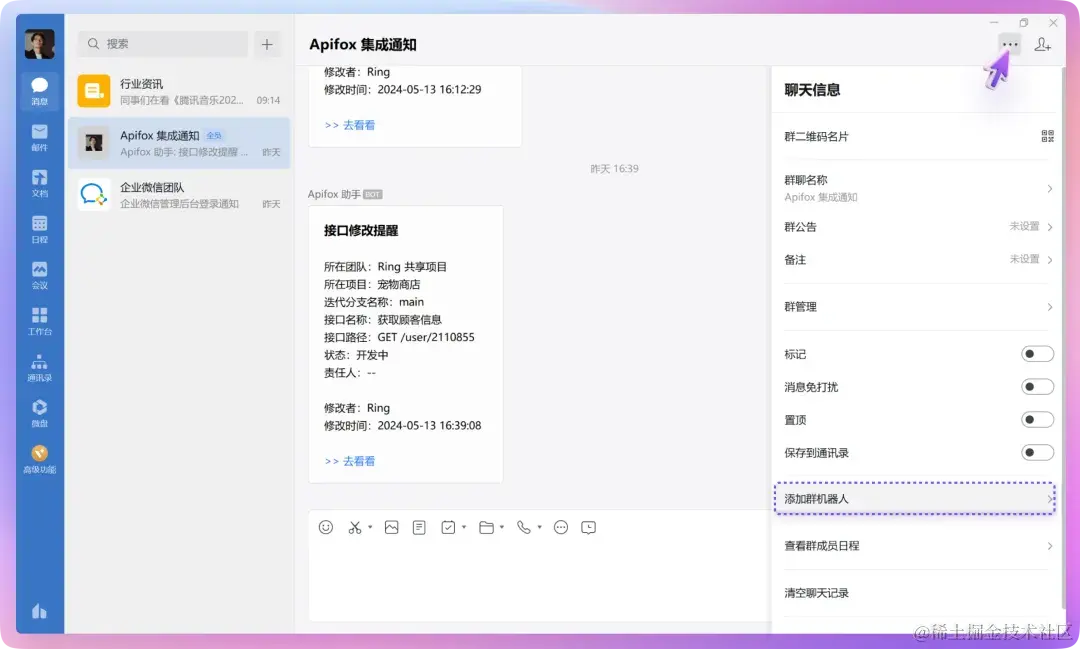Open the three-dot chat info menu
The width and height of the screenshot is (1080, 649).
click(1010, 45)
